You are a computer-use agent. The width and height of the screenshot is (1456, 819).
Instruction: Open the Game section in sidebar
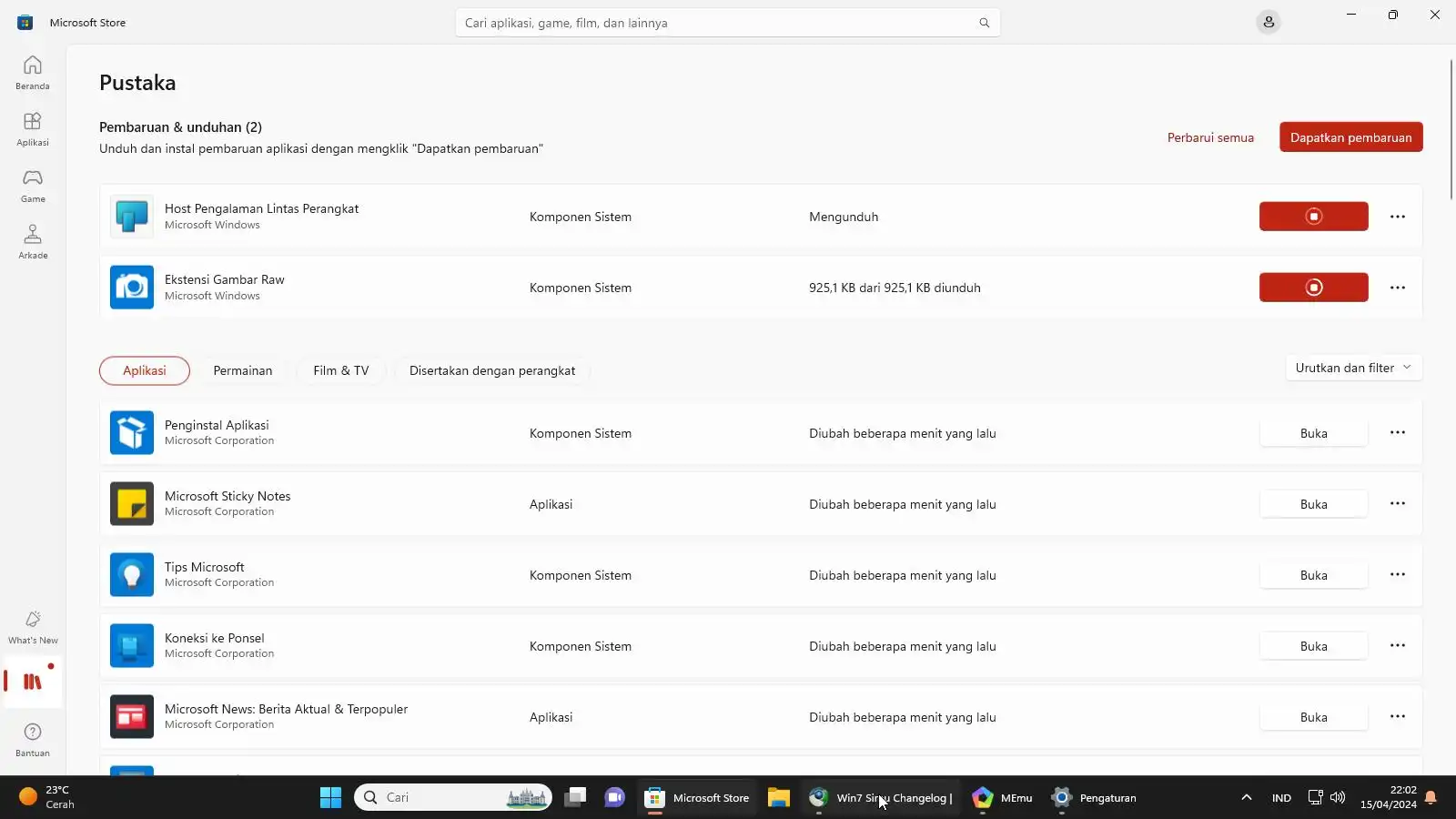33,186
